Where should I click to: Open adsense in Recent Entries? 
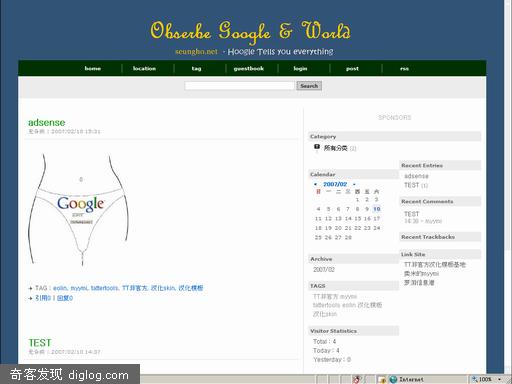(x=416, y=176)
